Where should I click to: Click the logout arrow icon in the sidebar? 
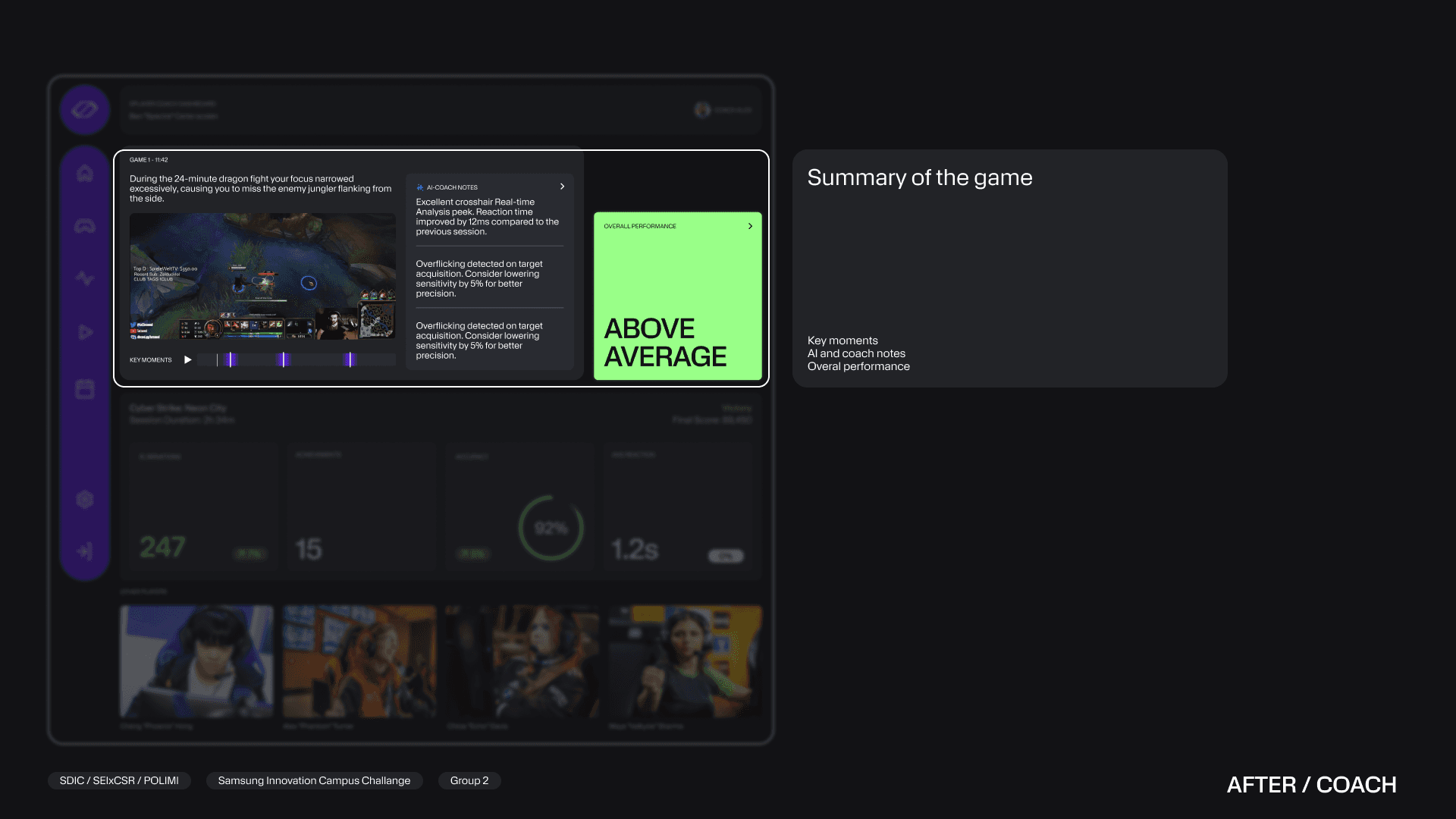pos(85,551)
